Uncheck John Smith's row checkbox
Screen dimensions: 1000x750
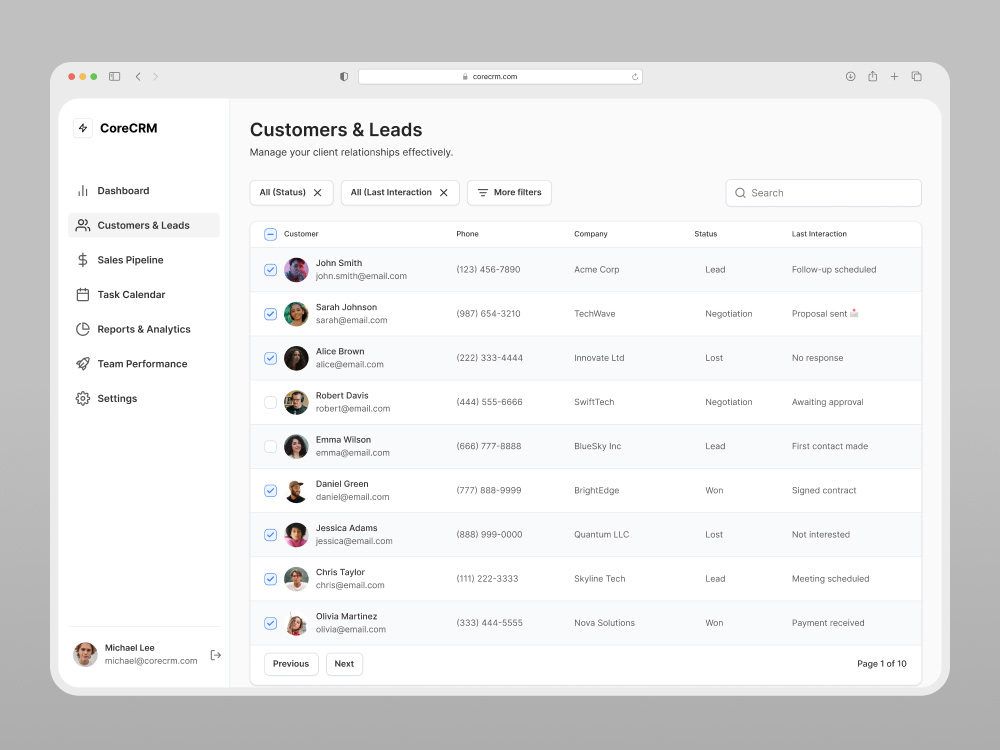tap(270, 270)
